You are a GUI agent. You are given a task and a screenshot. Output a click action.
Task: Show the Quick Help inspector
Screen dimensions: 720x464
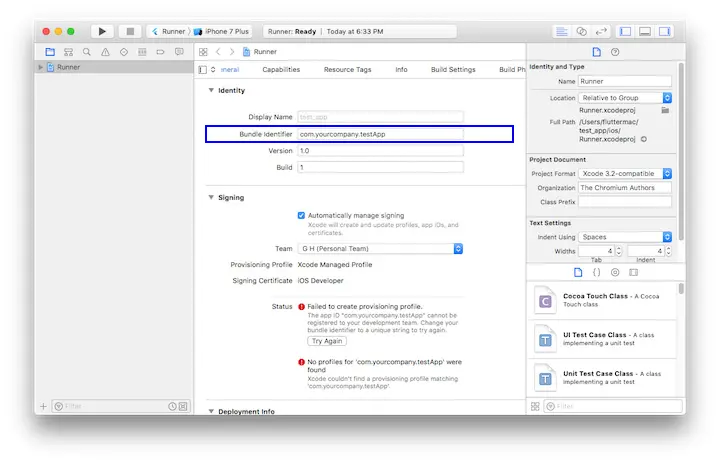tap(615, 52)
